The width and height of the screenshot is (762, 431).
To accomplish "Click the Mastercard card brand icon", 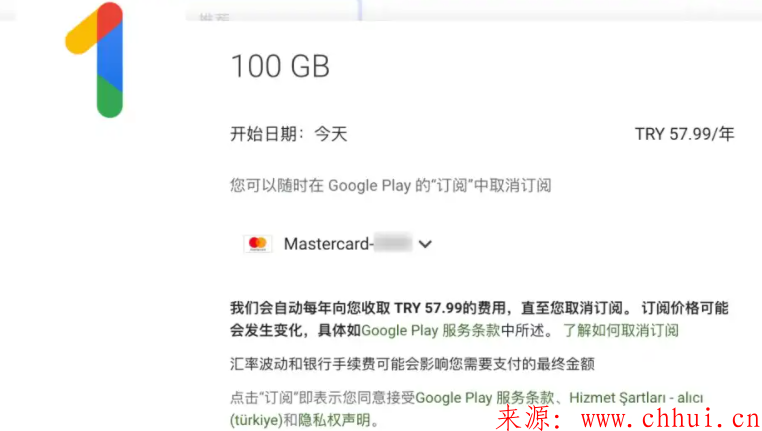I will (x=258, y=243).
